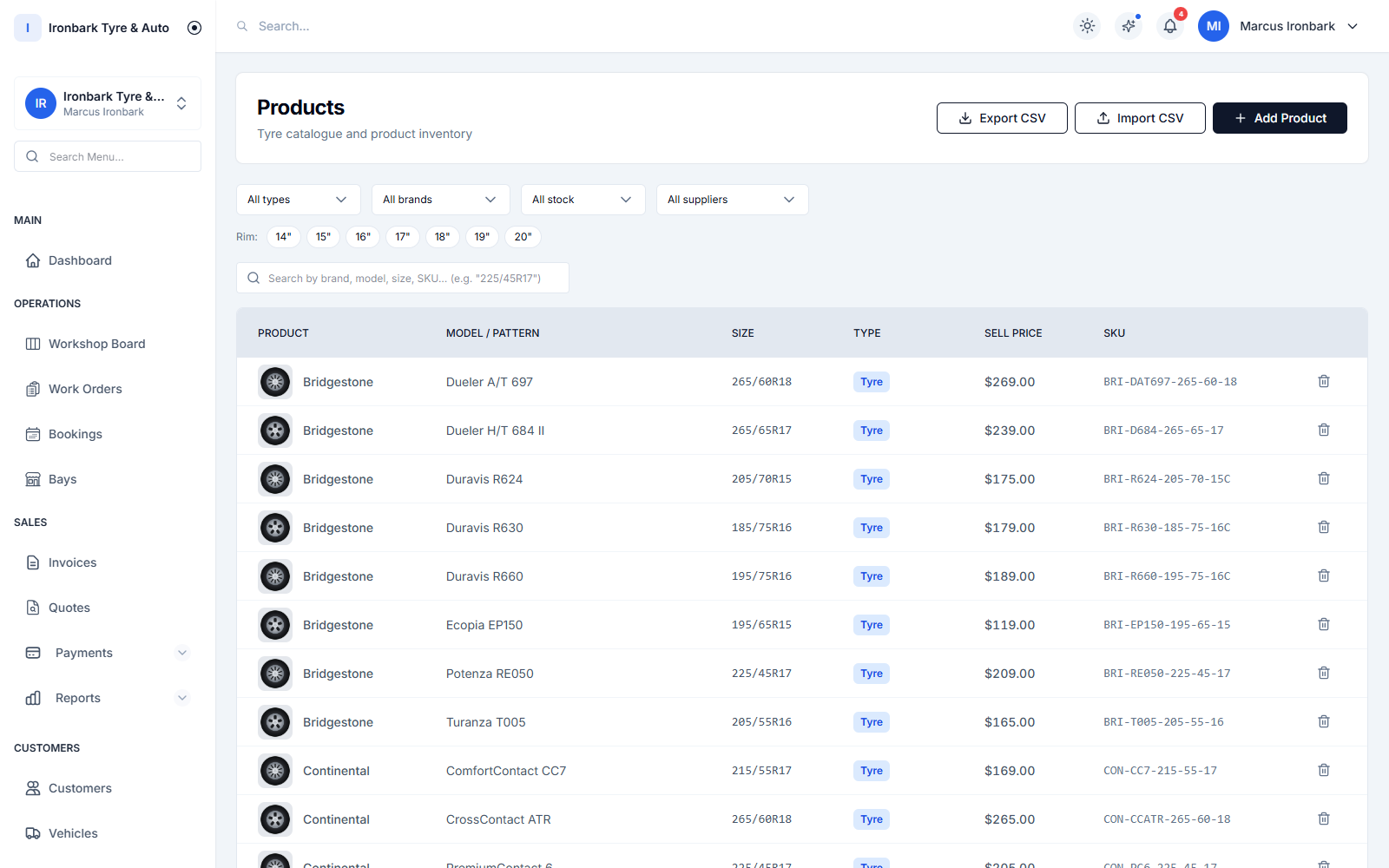Open the Marcus Ironbark user menu chevron
1389x868 pixels.
click(x=1353, y=26)
